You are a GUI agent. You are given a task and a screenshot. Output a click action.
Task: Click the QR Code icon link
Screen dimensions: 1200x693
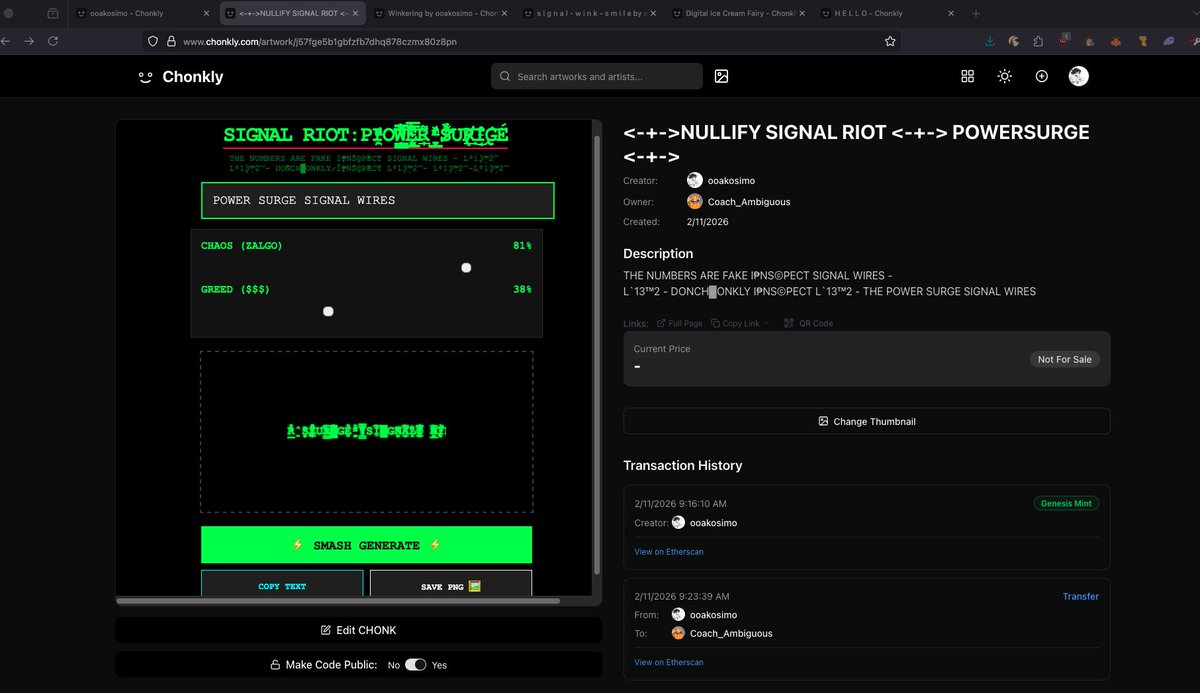click(x=789, y=323)
